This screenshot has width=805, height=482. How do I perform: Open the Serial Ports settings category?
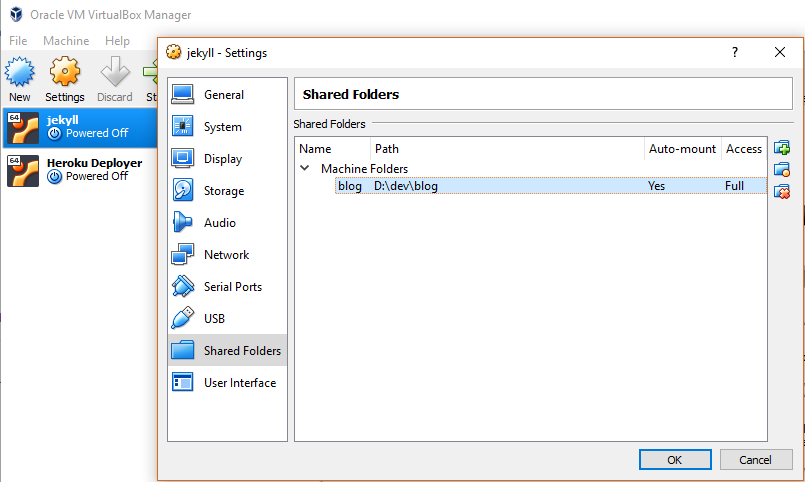[x=227, y=286]
